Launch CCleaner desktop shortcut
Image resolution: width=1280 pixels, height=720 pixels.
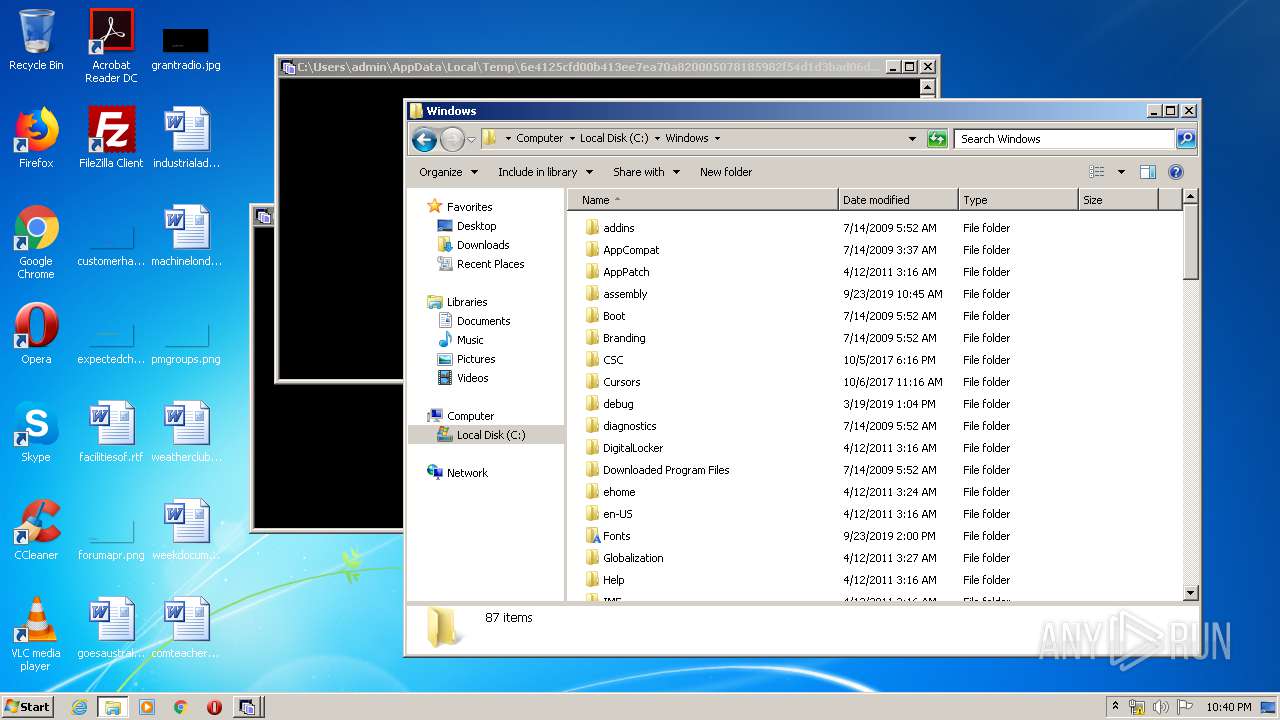pyautogui.click(x=36, y=530)
